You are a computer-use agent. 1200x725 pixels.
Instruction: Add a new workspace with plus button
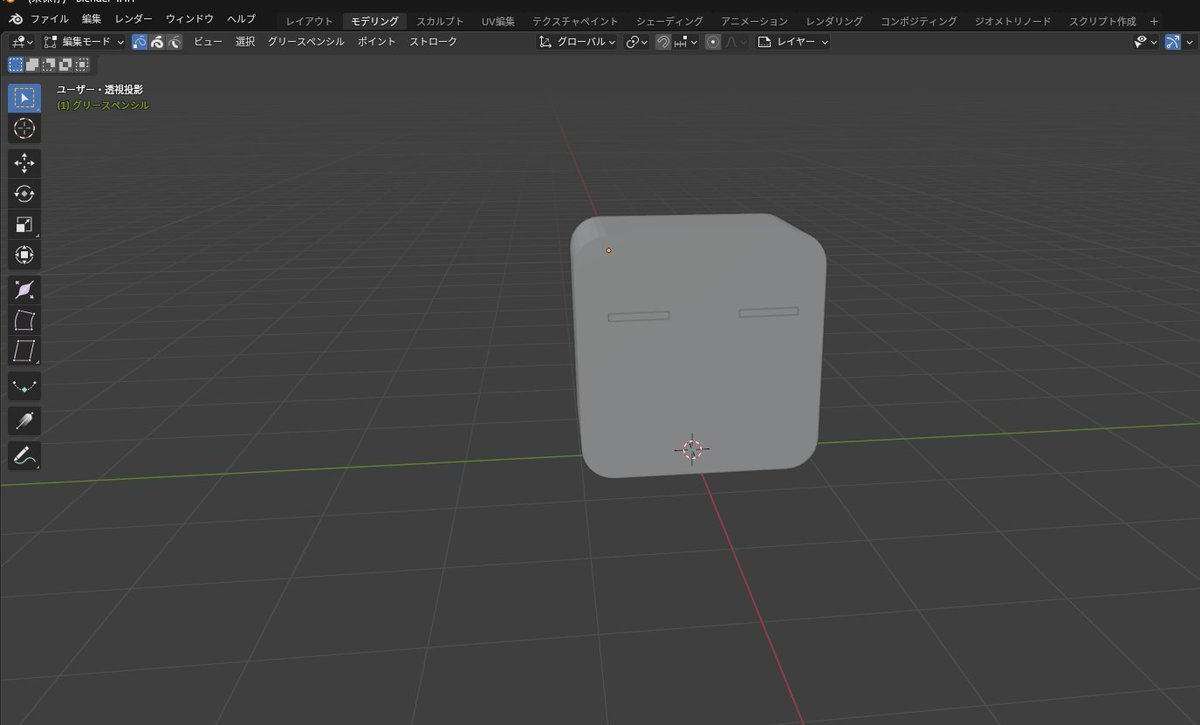(1154, 21)
